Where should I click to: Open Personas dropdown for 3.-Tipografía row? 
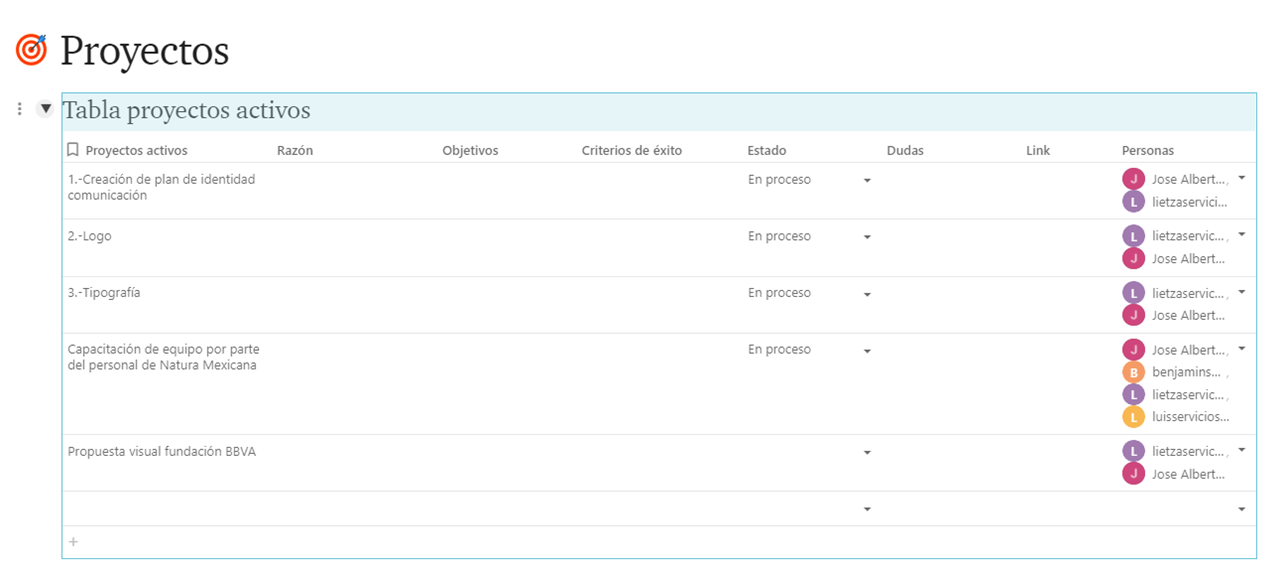[1242, 292]
